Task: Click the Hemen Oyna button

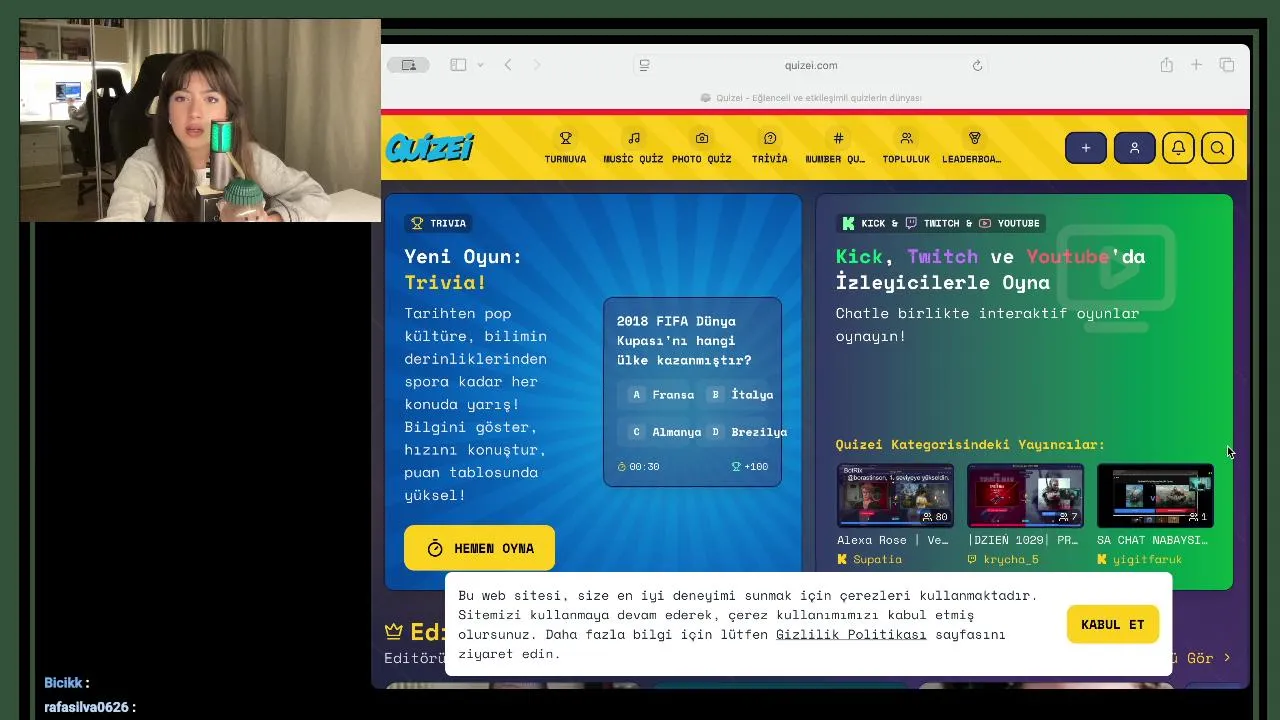Action: (479, 548)
